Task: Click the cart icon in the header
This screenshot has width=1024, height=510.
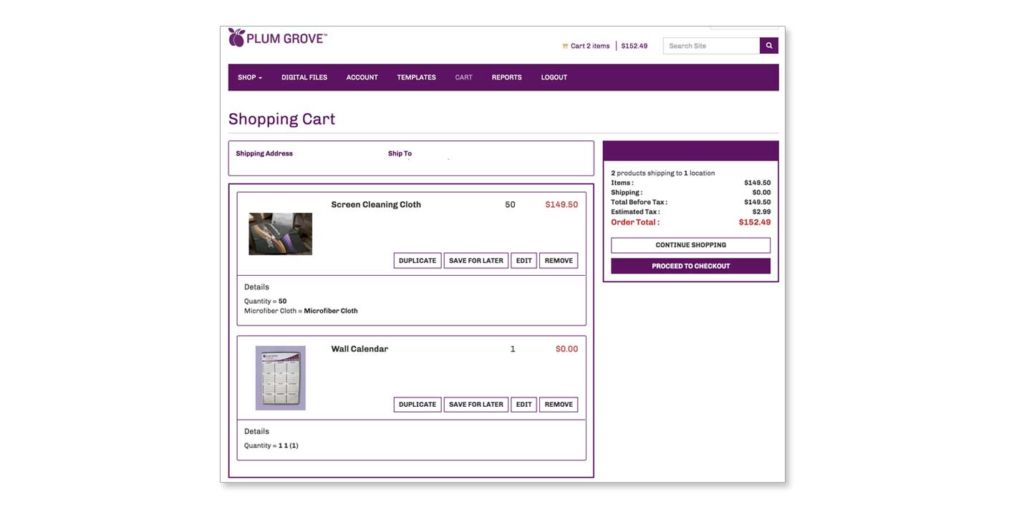Action: click(565, 46)
